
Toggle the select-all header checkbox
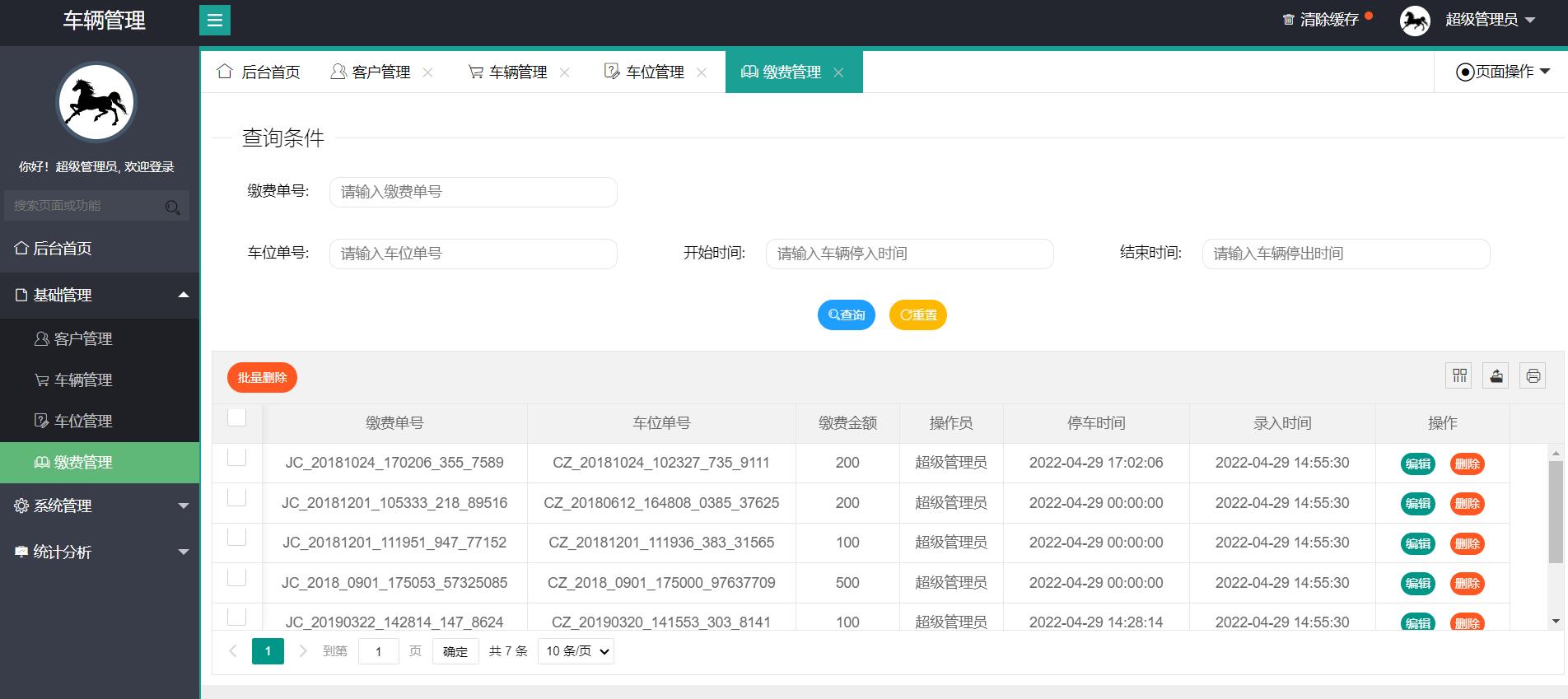pos(236,417)
